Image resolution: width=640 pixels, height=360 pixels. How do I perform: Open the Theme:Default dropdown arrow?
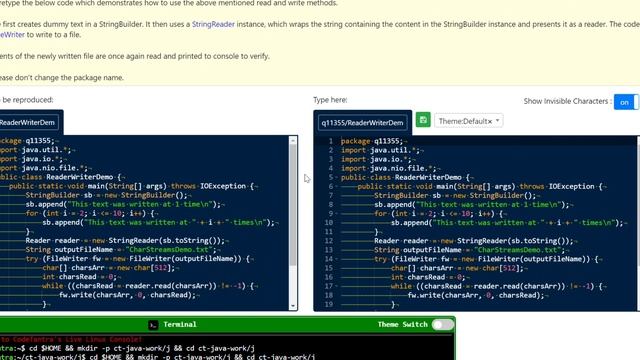pyautogui.click(x=498, y=120)
